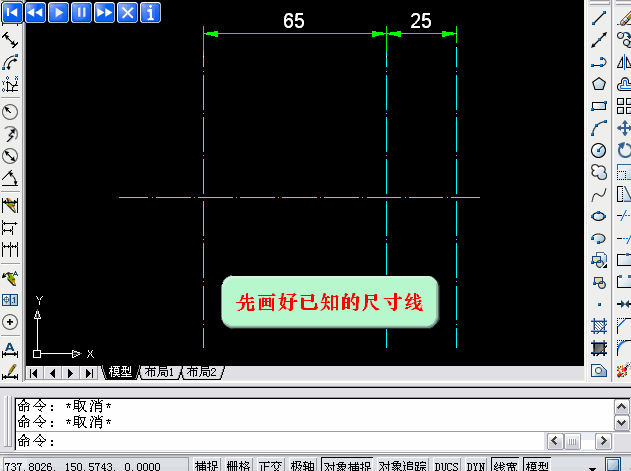Toggle 极轴 polar tracking in status bar
The height and width of the screenshot is (471, 631).
point(302,466)
